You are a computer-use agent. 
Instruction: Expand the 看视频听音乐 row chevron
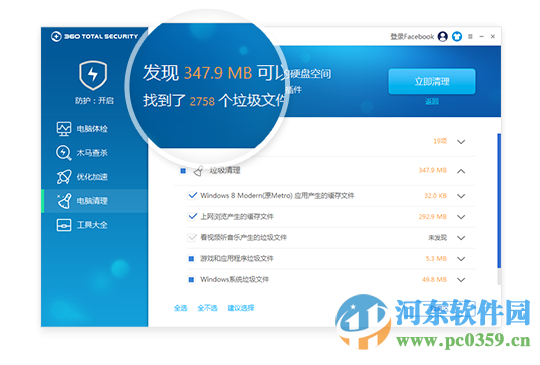[461, 238]
